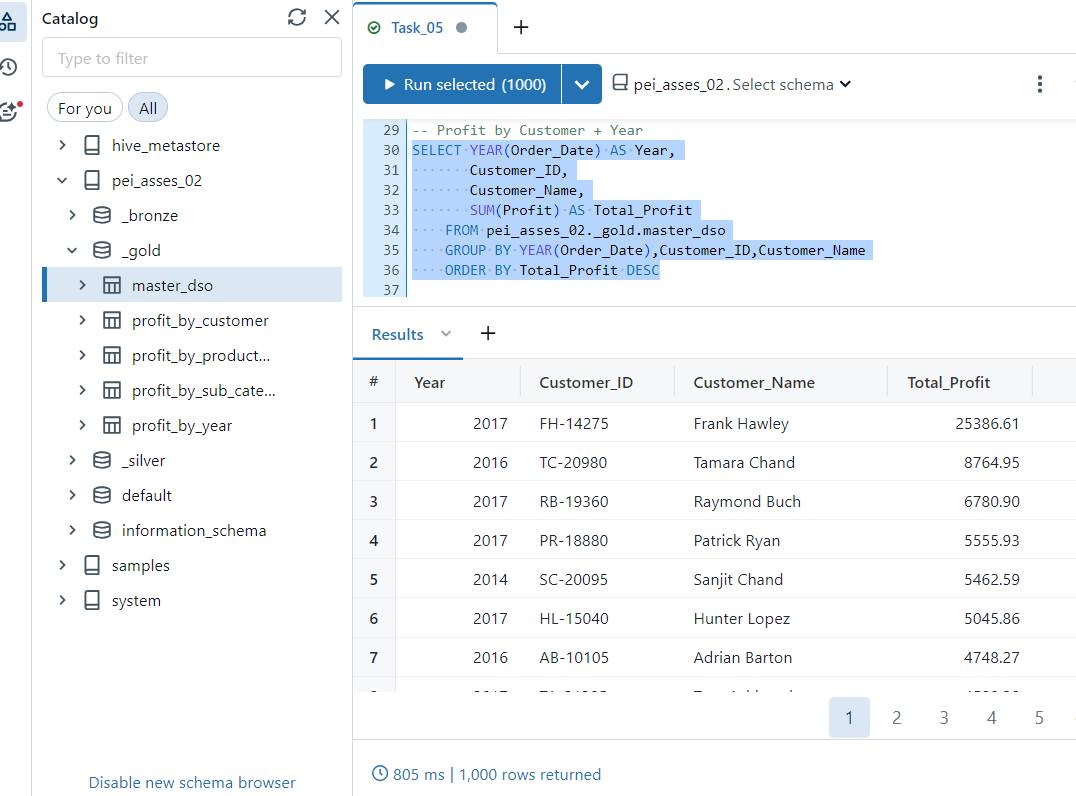This screenshot has width=1076, height=796.
Task: Click the samples catalog book icon
Action: coord(92,565)
